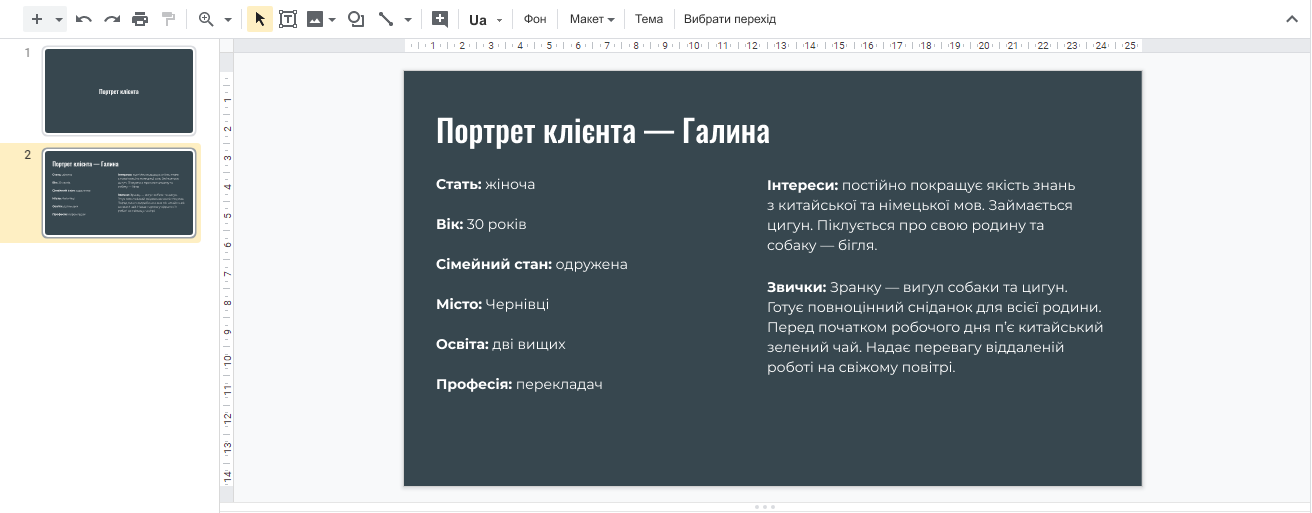The height and width of the screenshot is (513, 1312).
Task: Click the Вік: 30 років text line
Action: 481,224
